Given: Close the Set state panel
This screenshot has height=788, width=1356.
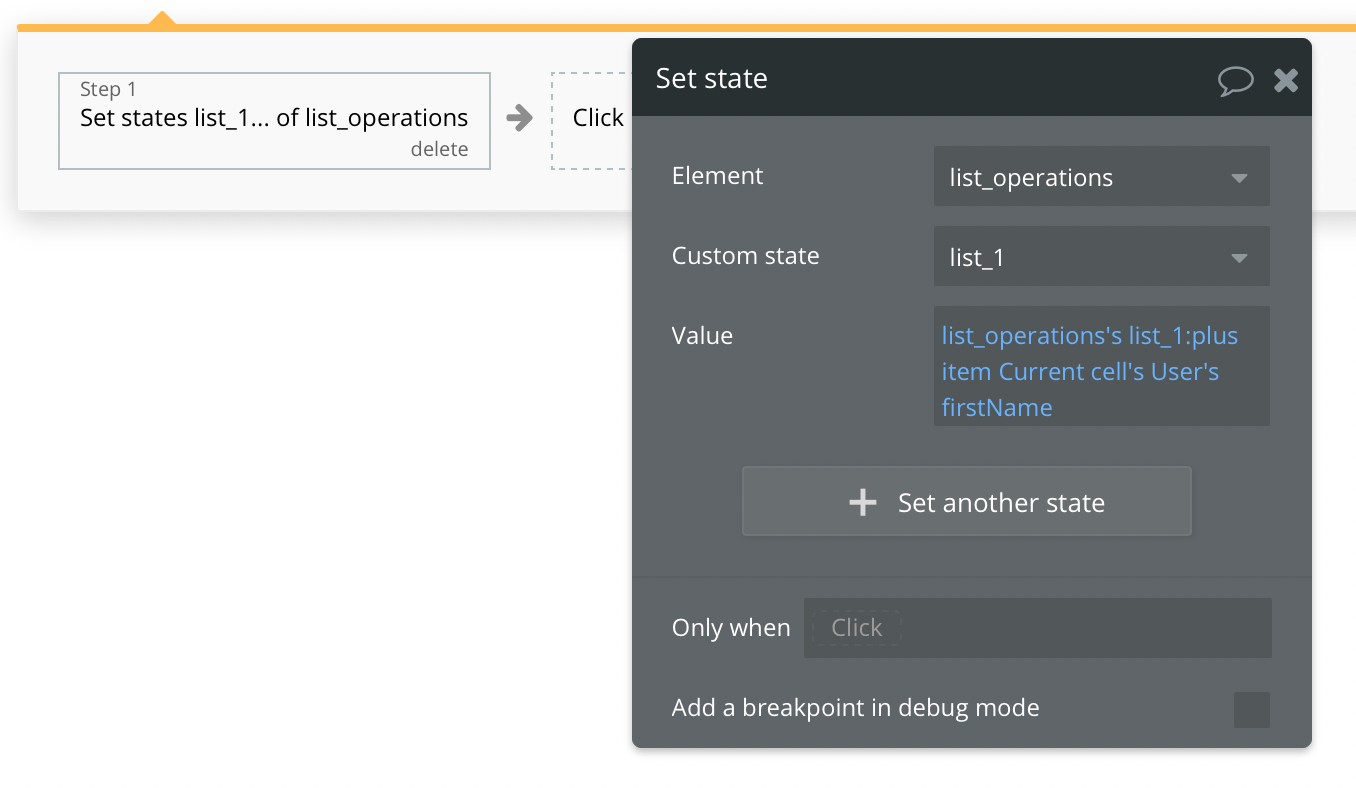Looking at the screenshot, I should 1286,80.
